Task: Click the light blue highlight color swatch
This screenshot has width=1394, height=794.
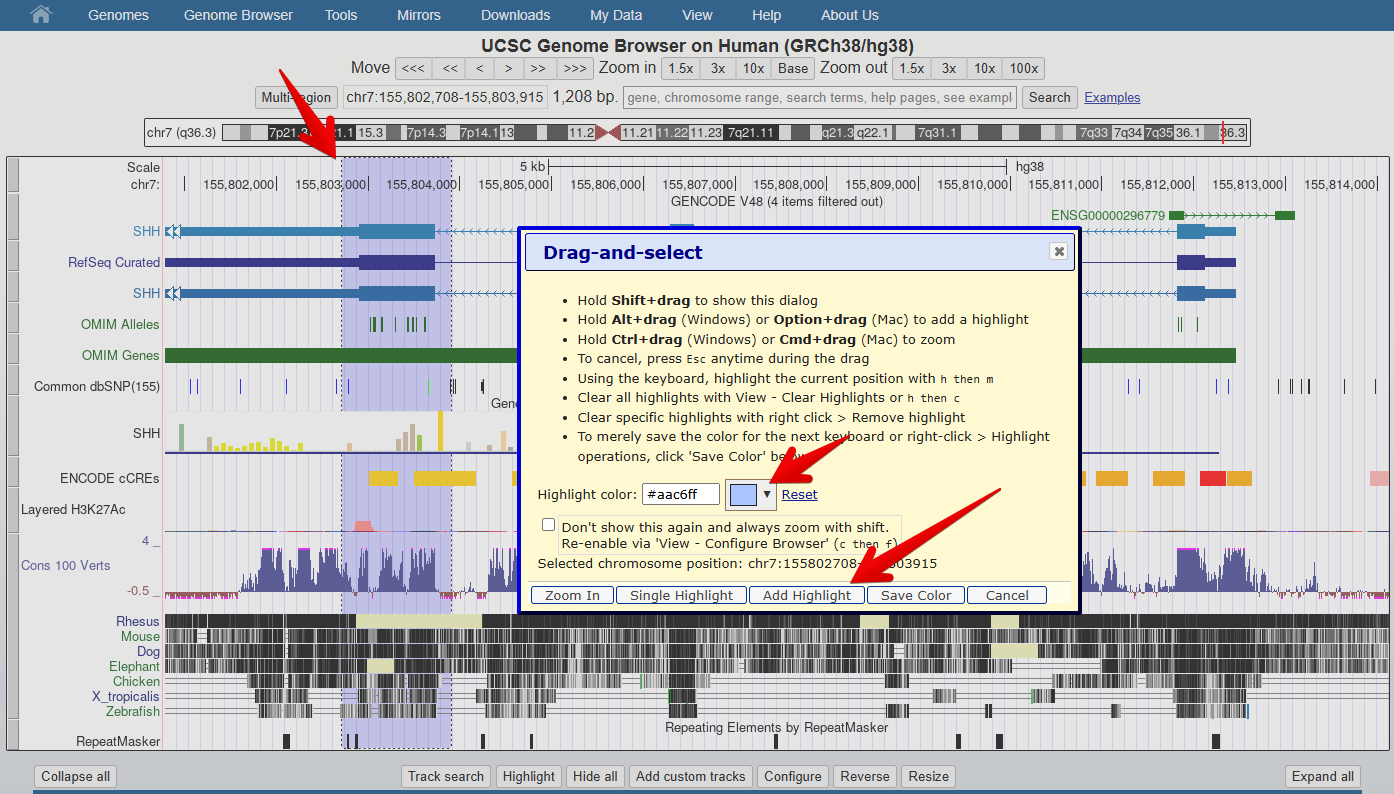Action: click(743, 494)
